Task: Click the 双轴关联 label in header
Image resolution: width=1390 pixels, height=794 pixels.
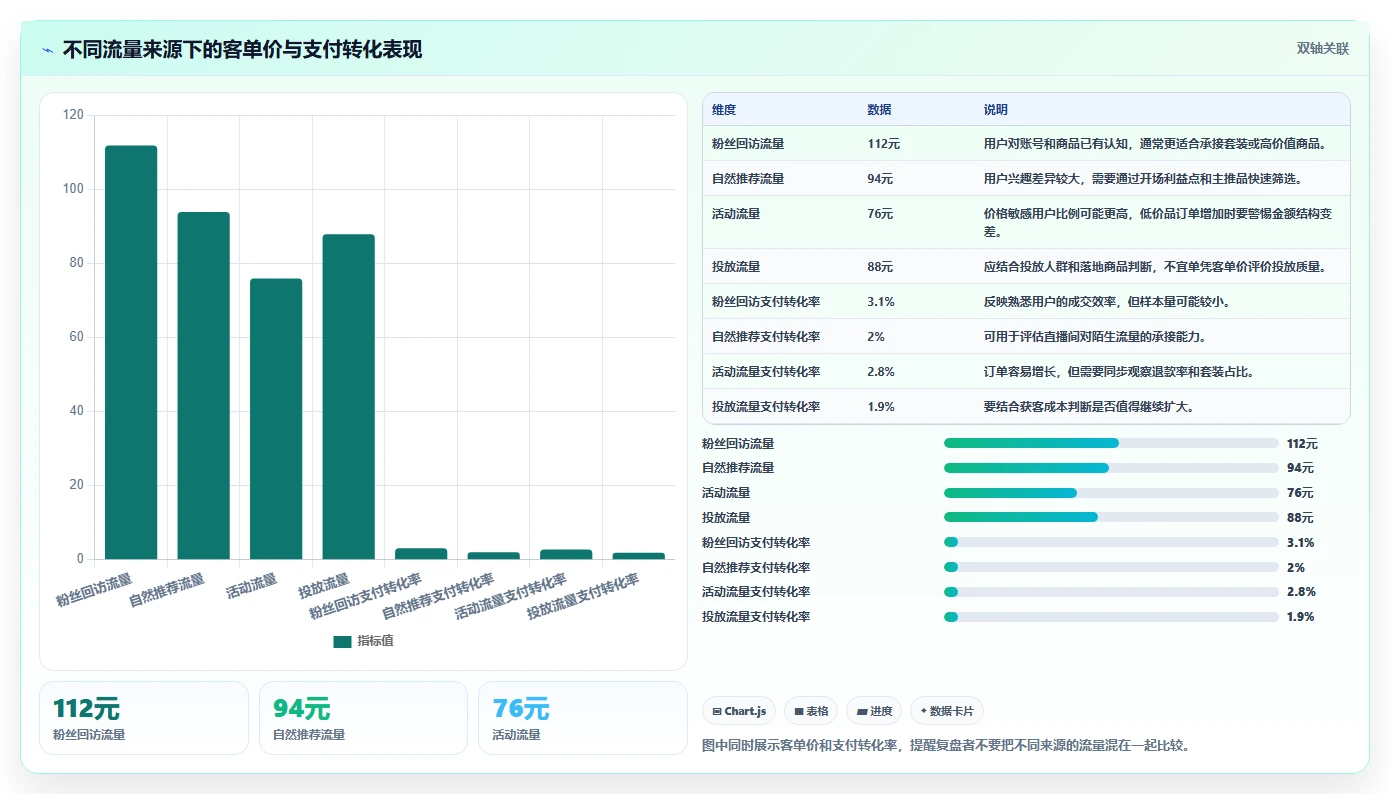Action: 1323,49
